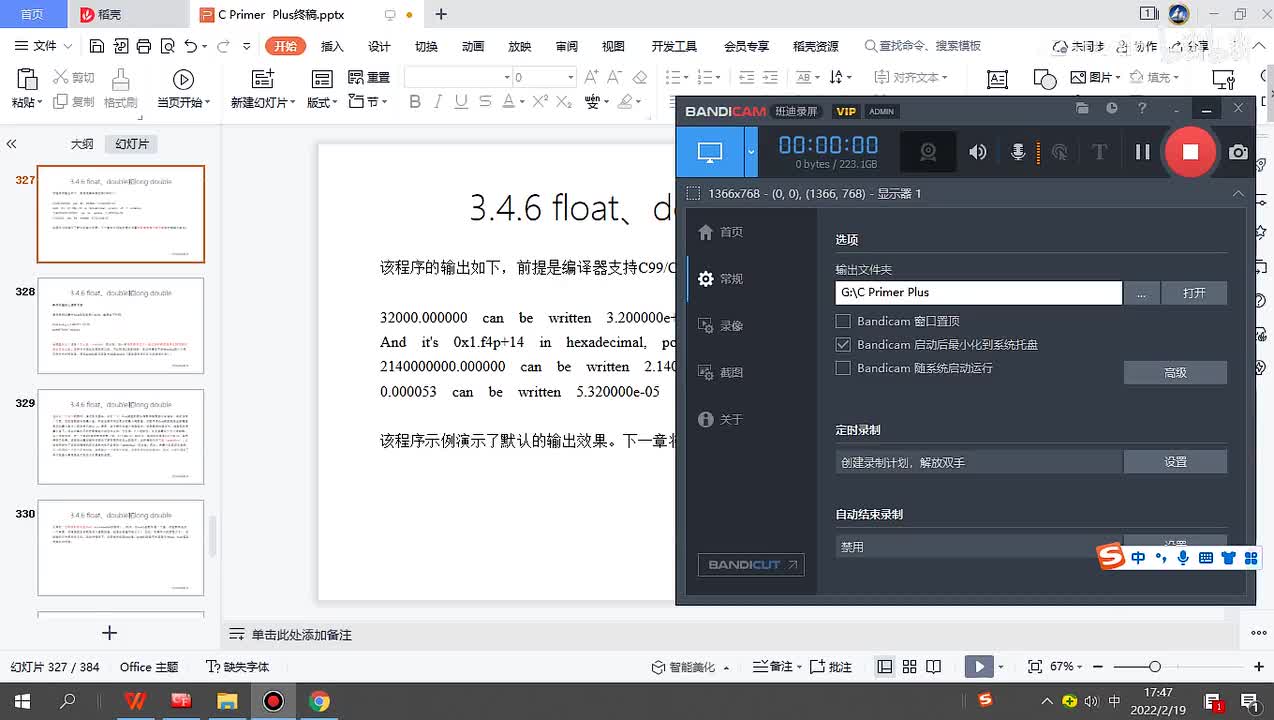Switch to Outline (大纲) panel tab
1274x720 pixels.
[82, 144]
